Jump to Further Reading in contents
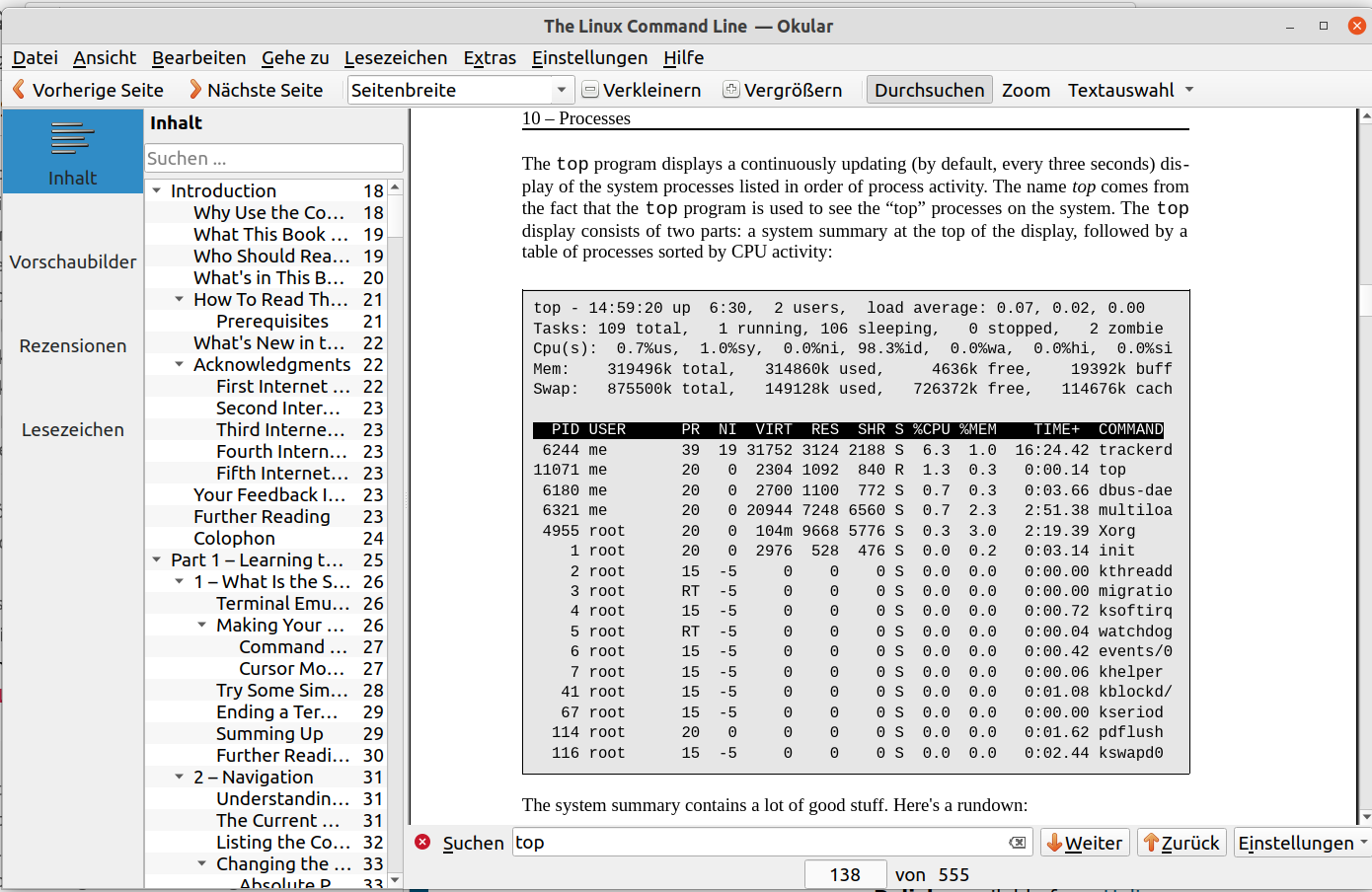Viewport: 1372px width, 892px height. [x=262, y=516]
